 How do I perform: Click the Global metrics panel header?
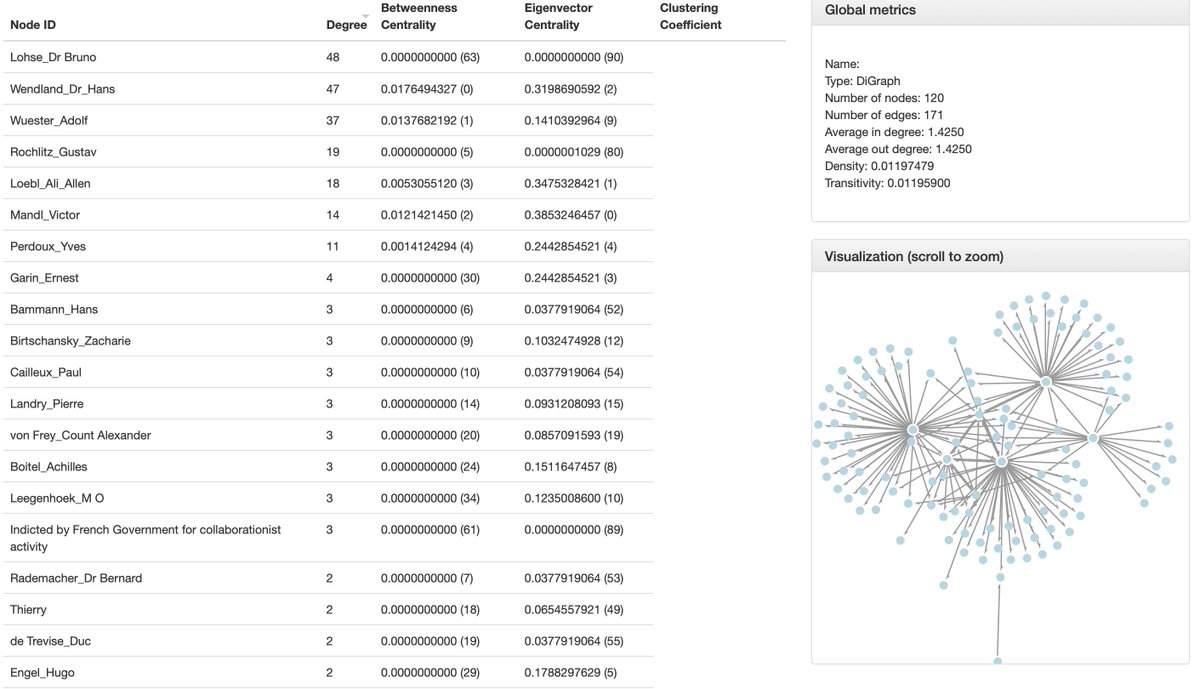tap(1000, 11)
